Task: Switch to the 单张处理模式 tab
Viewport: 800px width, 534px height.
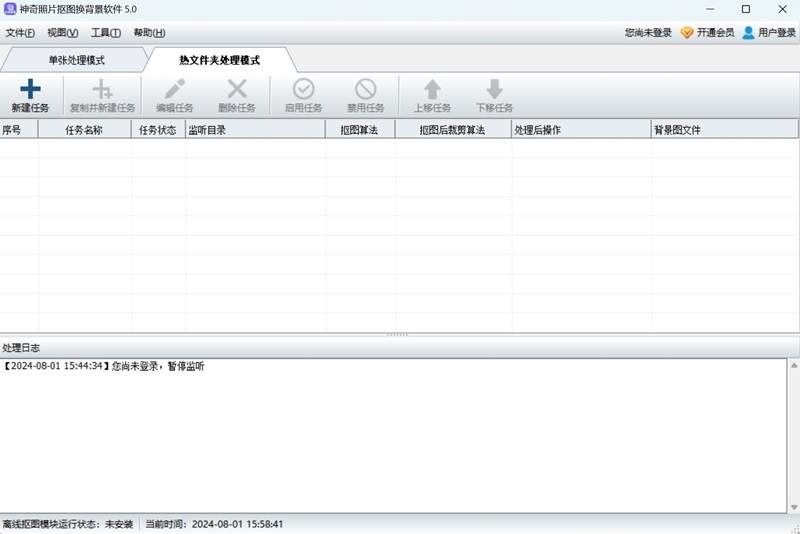Action: point(76,60)
